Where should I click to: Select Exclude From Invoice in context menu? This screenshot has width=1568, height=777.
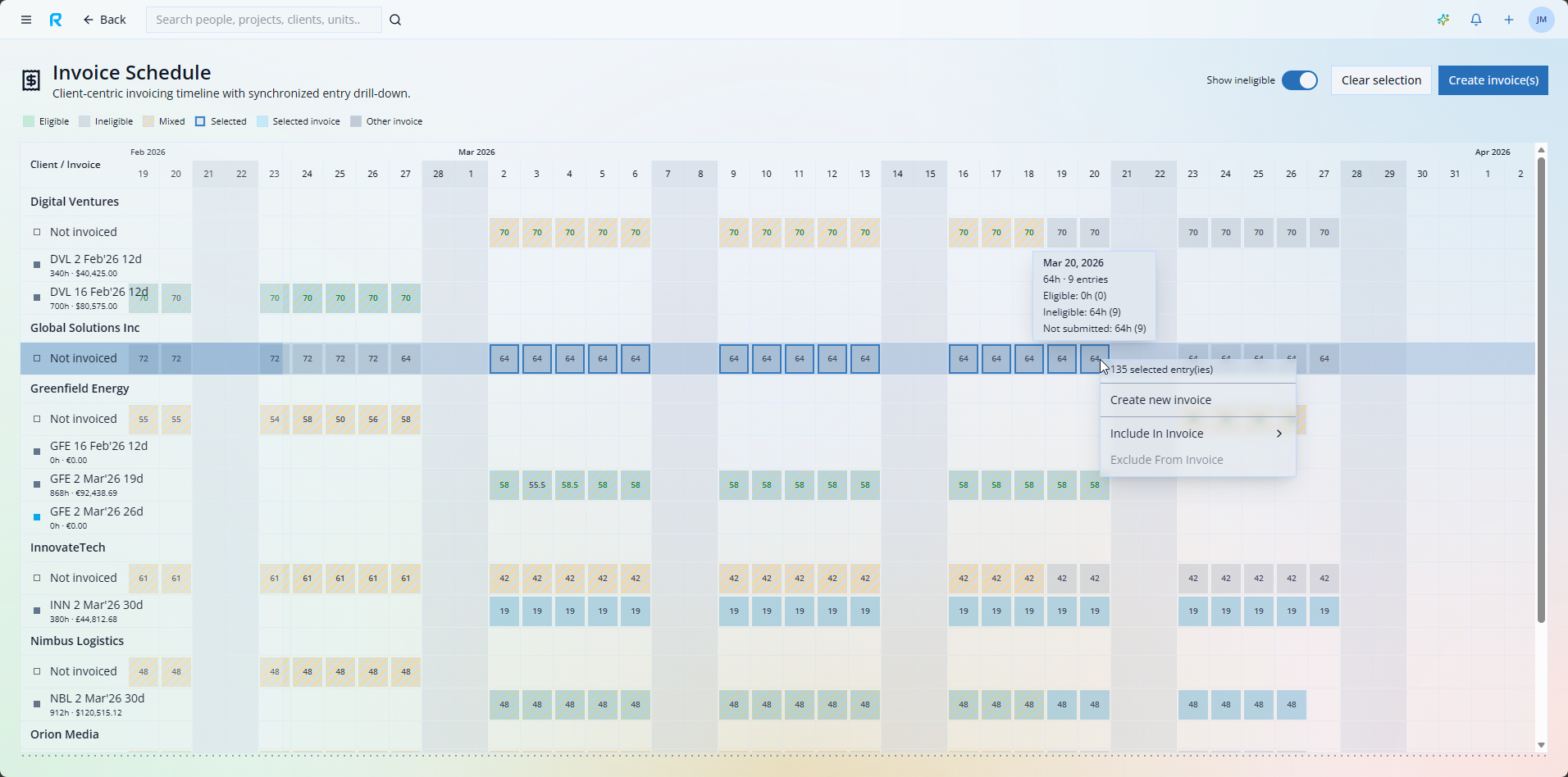pos(1166,459)
